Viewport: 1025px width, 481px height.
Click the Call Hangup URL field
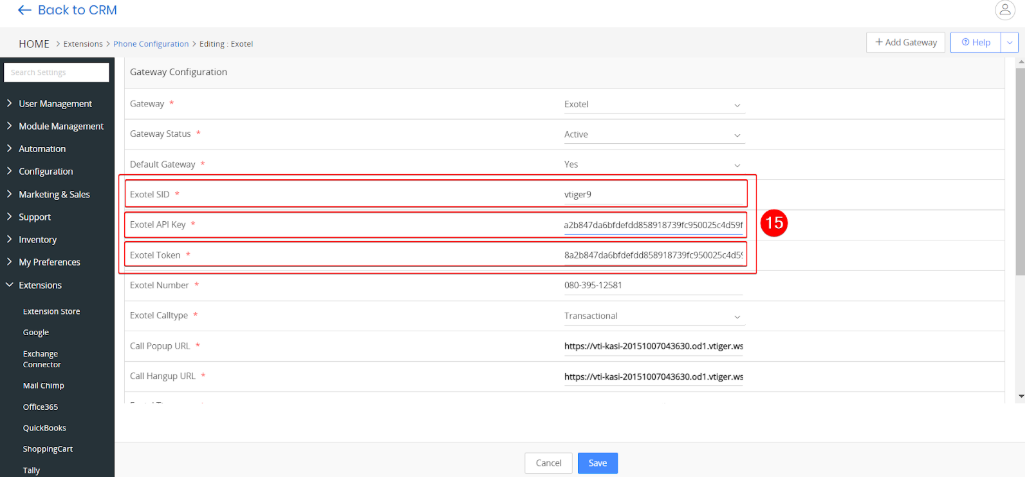(654, 377)
